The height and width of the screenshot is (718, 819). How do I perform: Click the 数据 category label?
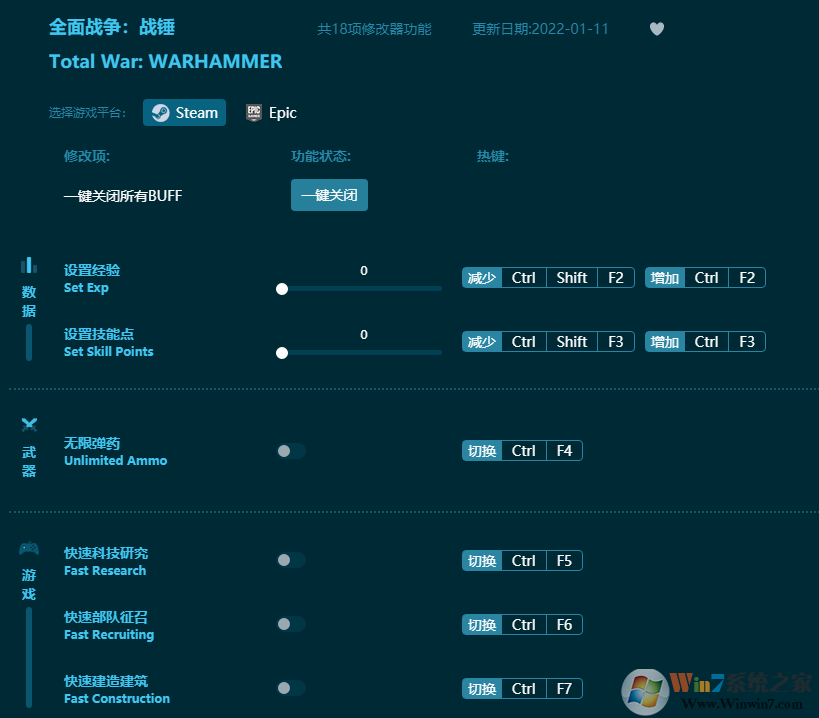click(x=29, y=301)
